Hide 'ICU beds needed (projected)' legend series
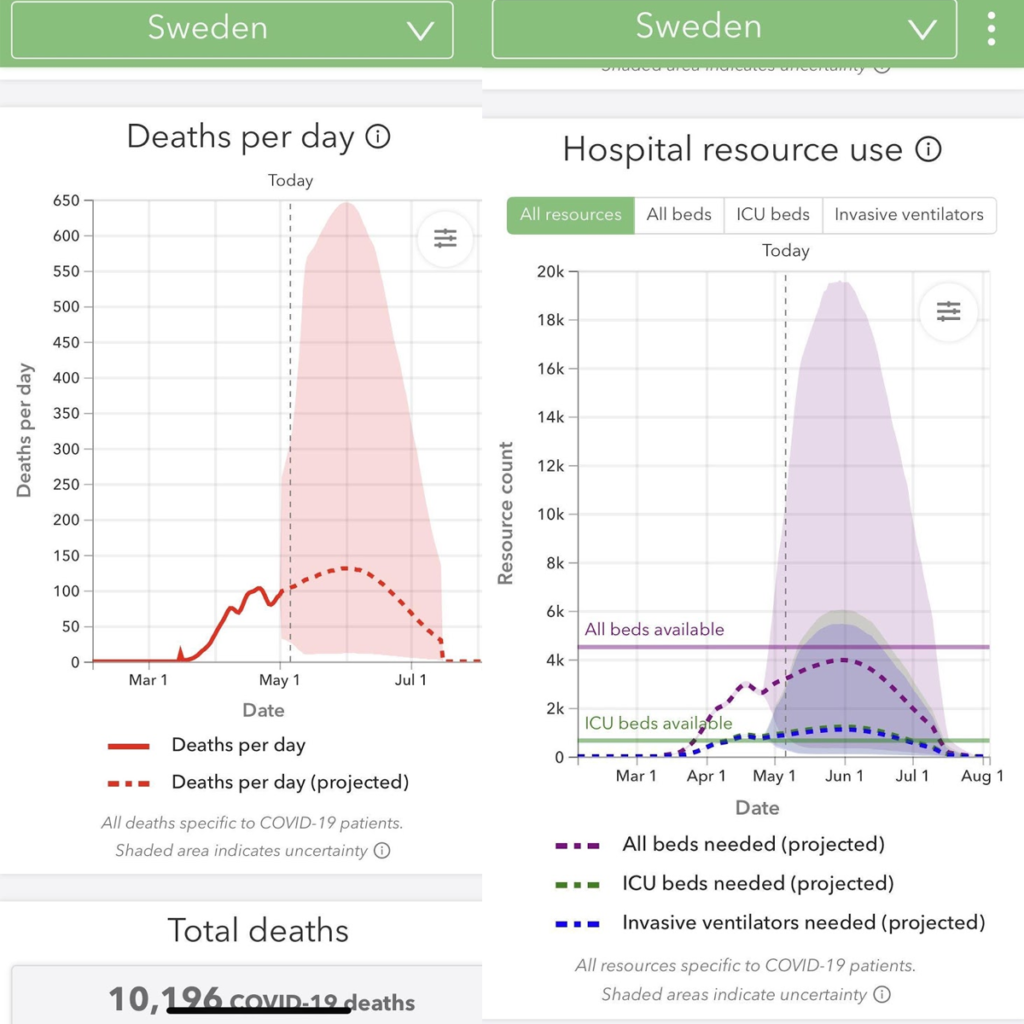Screen dimensions: 1024x1024 point(757,884)
